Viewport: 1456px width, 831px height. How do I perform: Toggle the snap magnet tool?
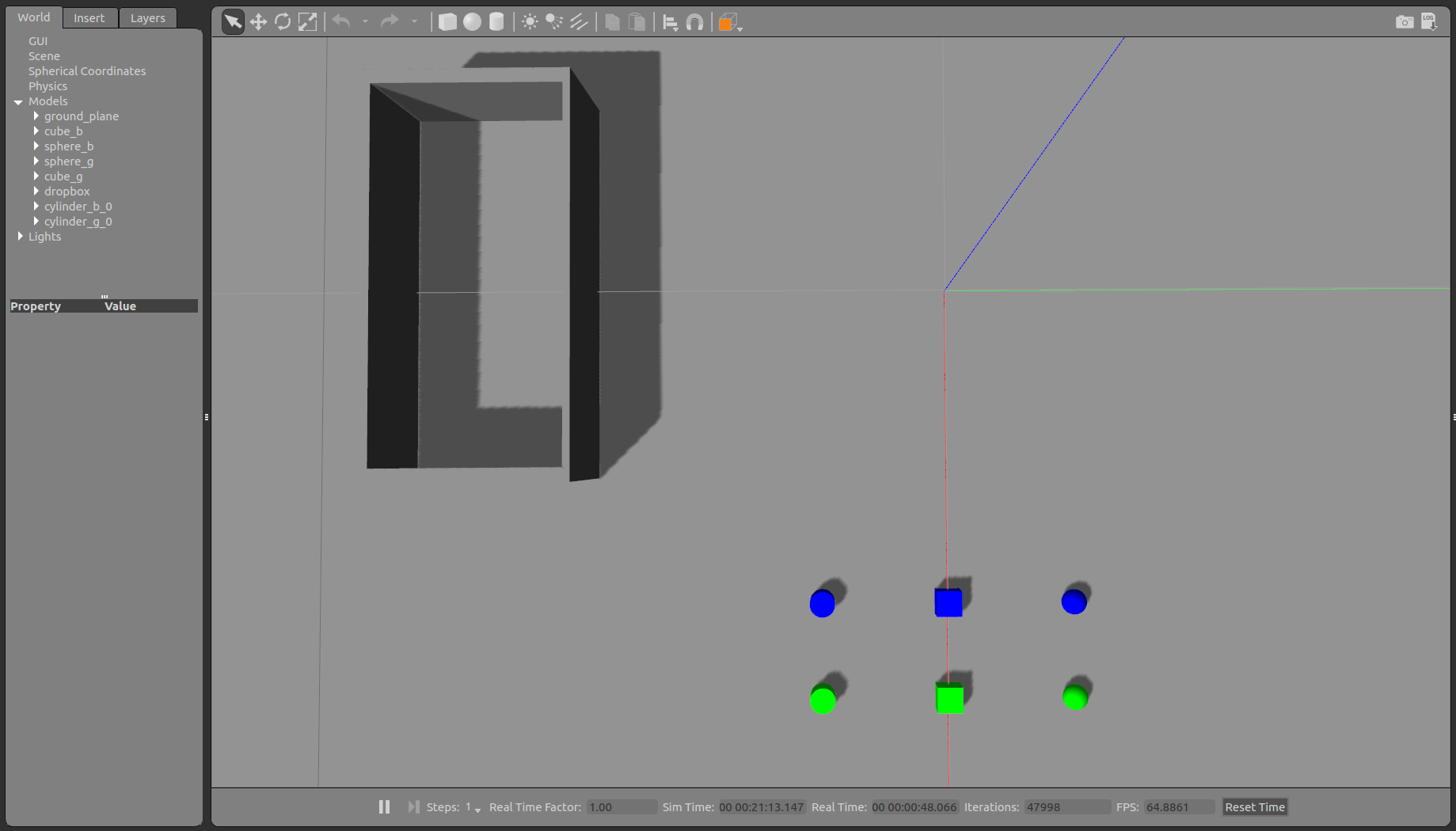694,22
